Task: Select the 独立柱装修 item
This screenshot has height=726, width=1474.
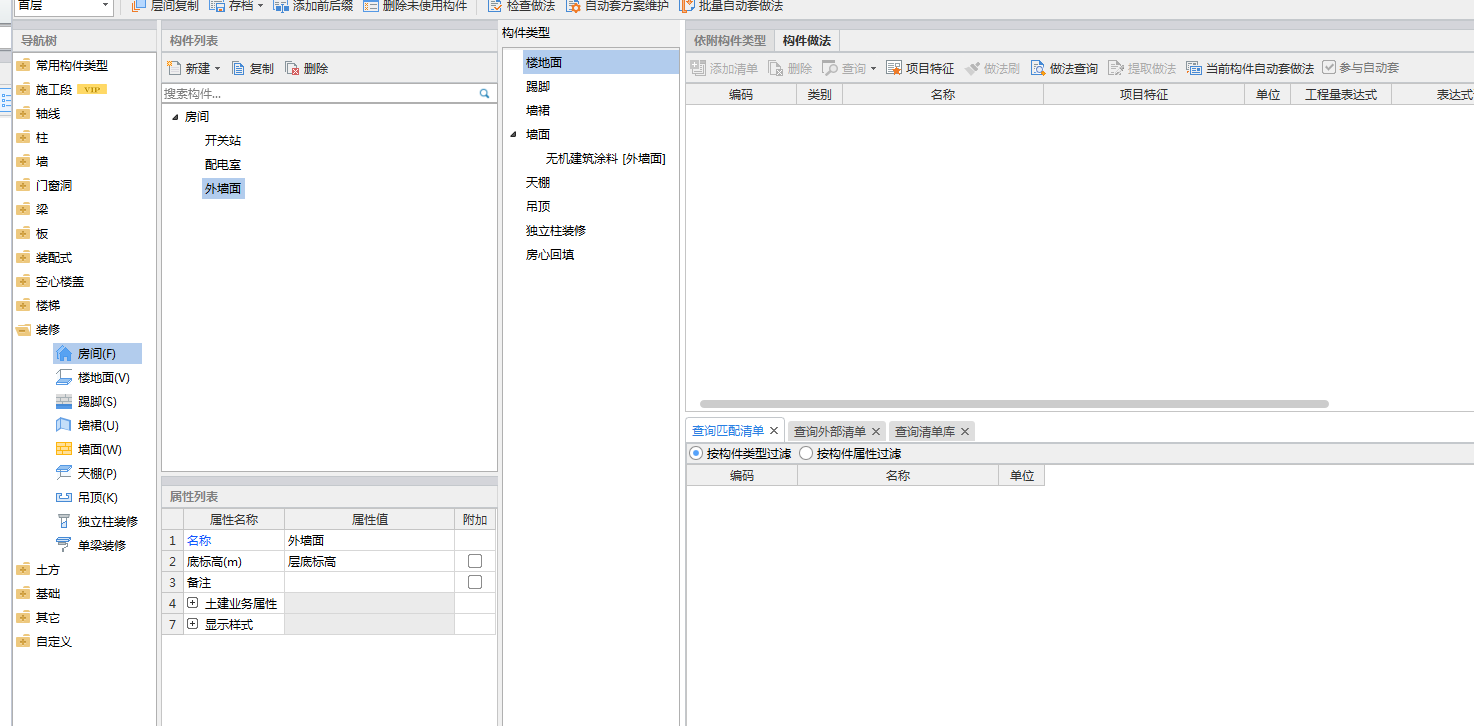Action: (x=97, y=521)
